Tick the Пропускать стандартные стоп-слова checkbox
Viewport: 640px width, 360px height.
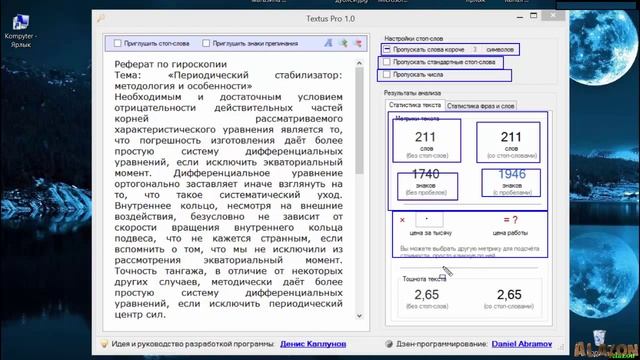click(x=387, y=62)
